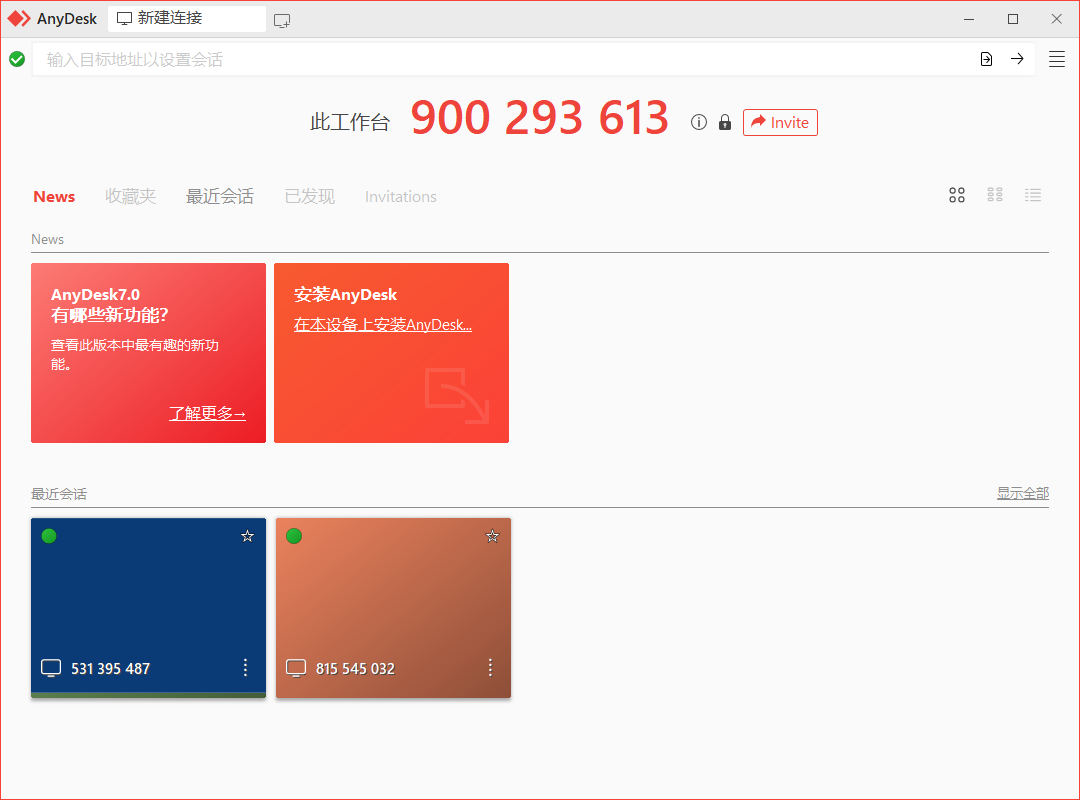Click the green online status dot on 815 545 032

click(294, 536)
